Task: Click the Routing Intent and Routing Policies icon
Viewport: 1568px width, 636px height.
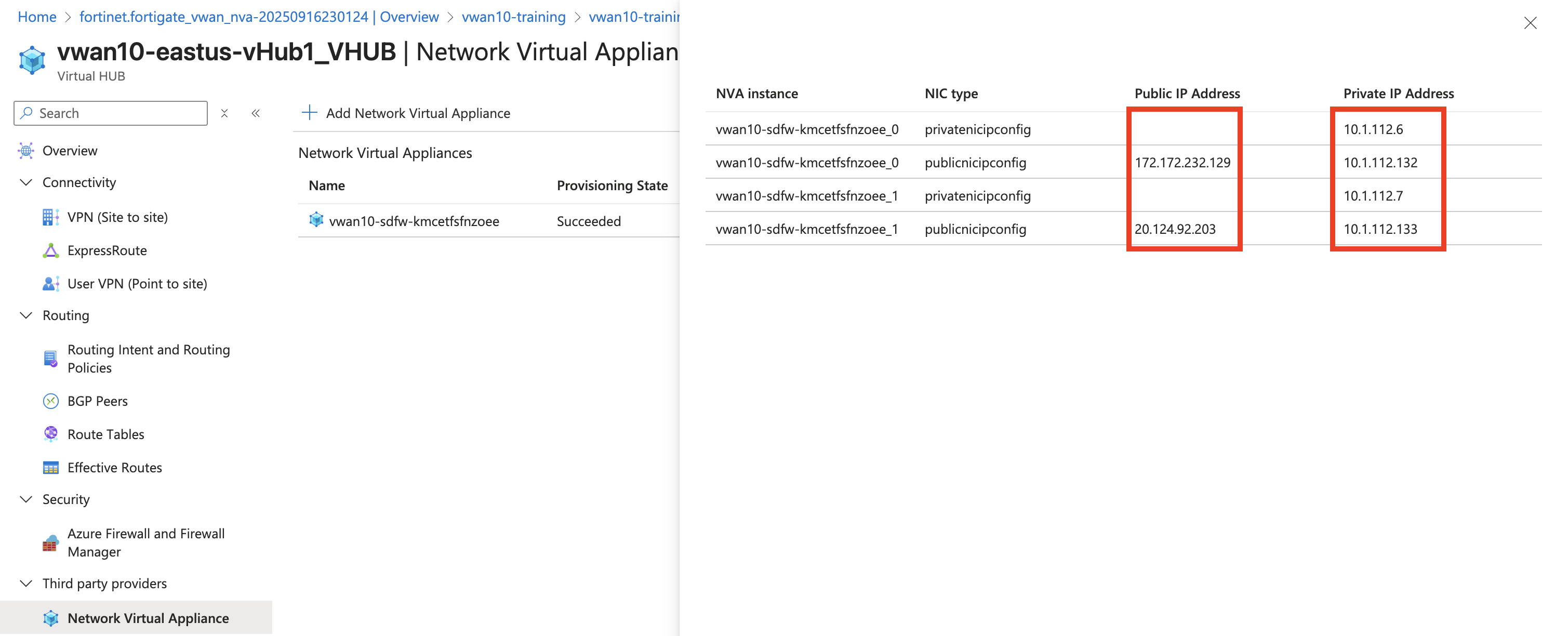Action: click(x=51, y=359)
